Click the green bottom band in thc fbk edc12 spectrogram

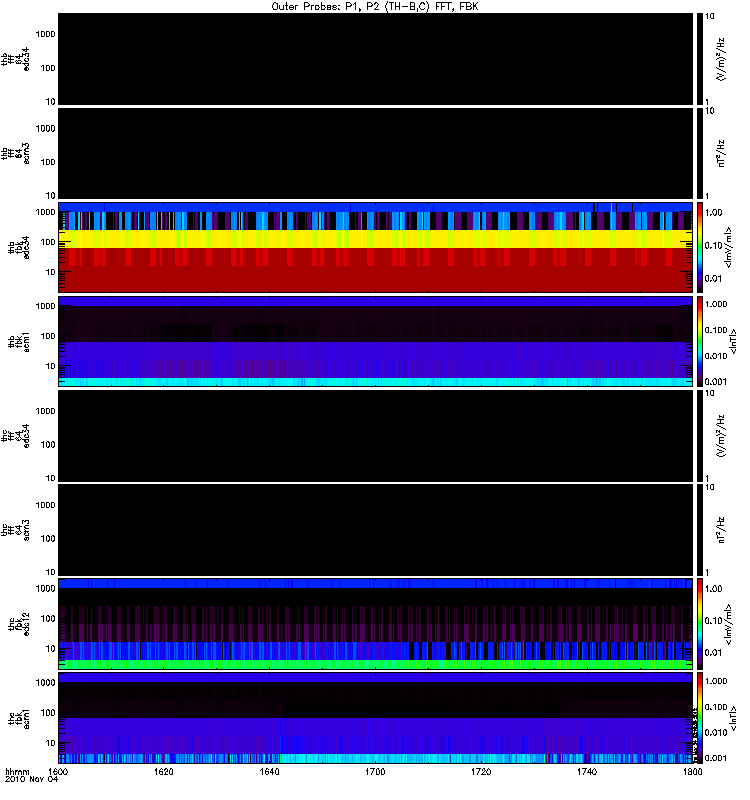tap(375, 664)
